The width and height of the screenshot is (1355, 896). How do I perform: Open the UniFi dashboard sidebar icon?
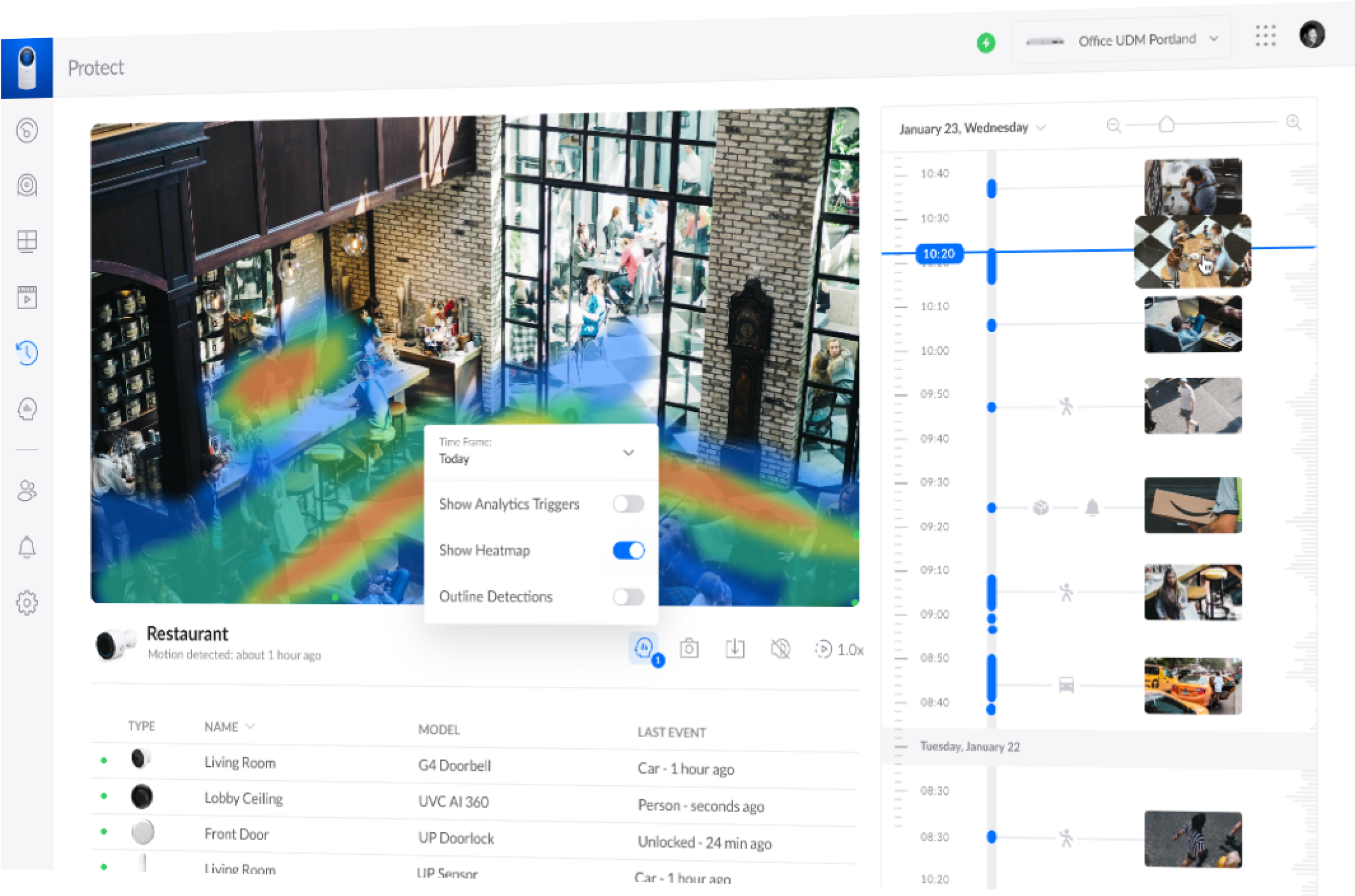(x=27, y=130)
